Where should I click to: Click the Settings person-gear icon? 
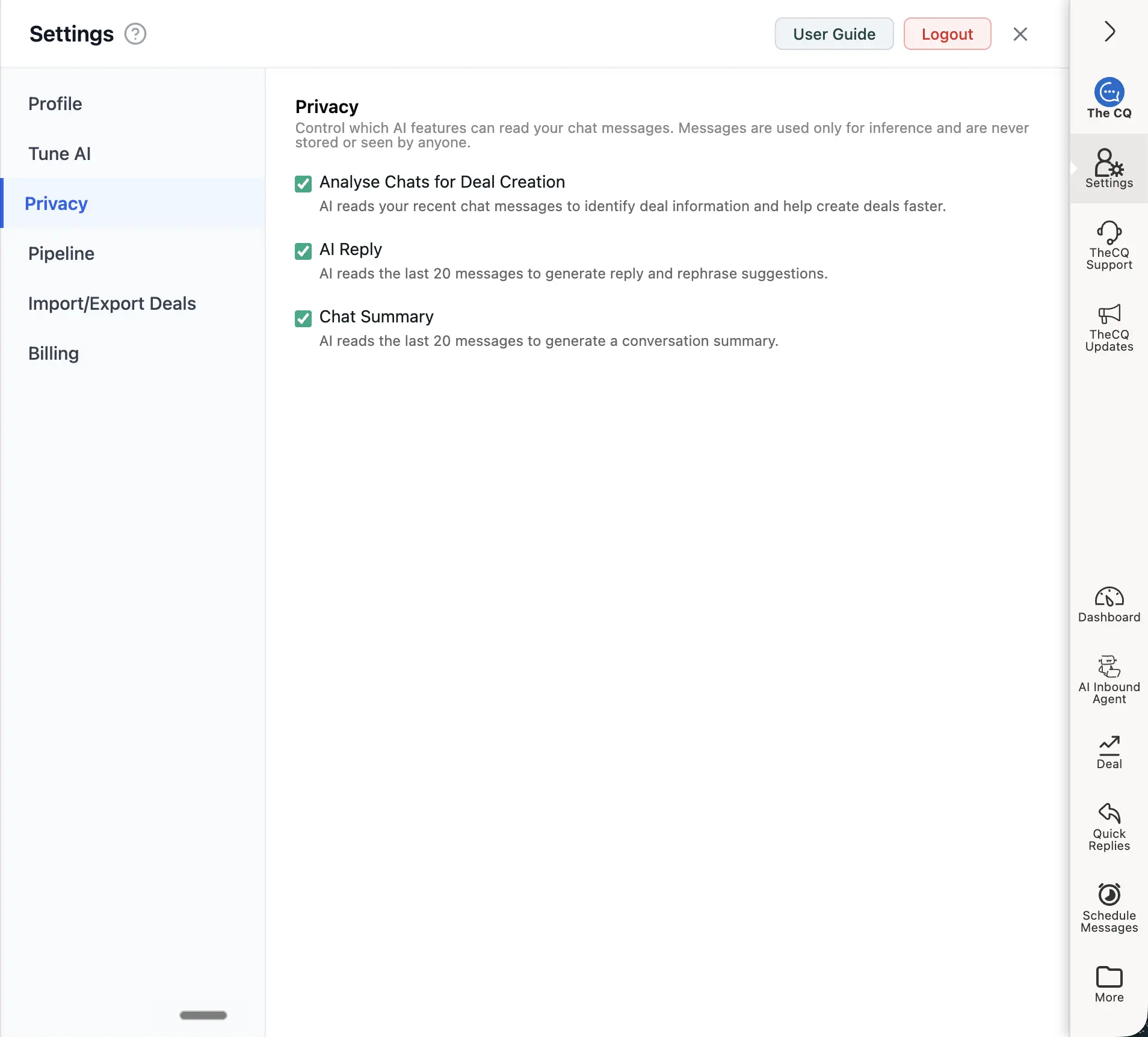1109,162
